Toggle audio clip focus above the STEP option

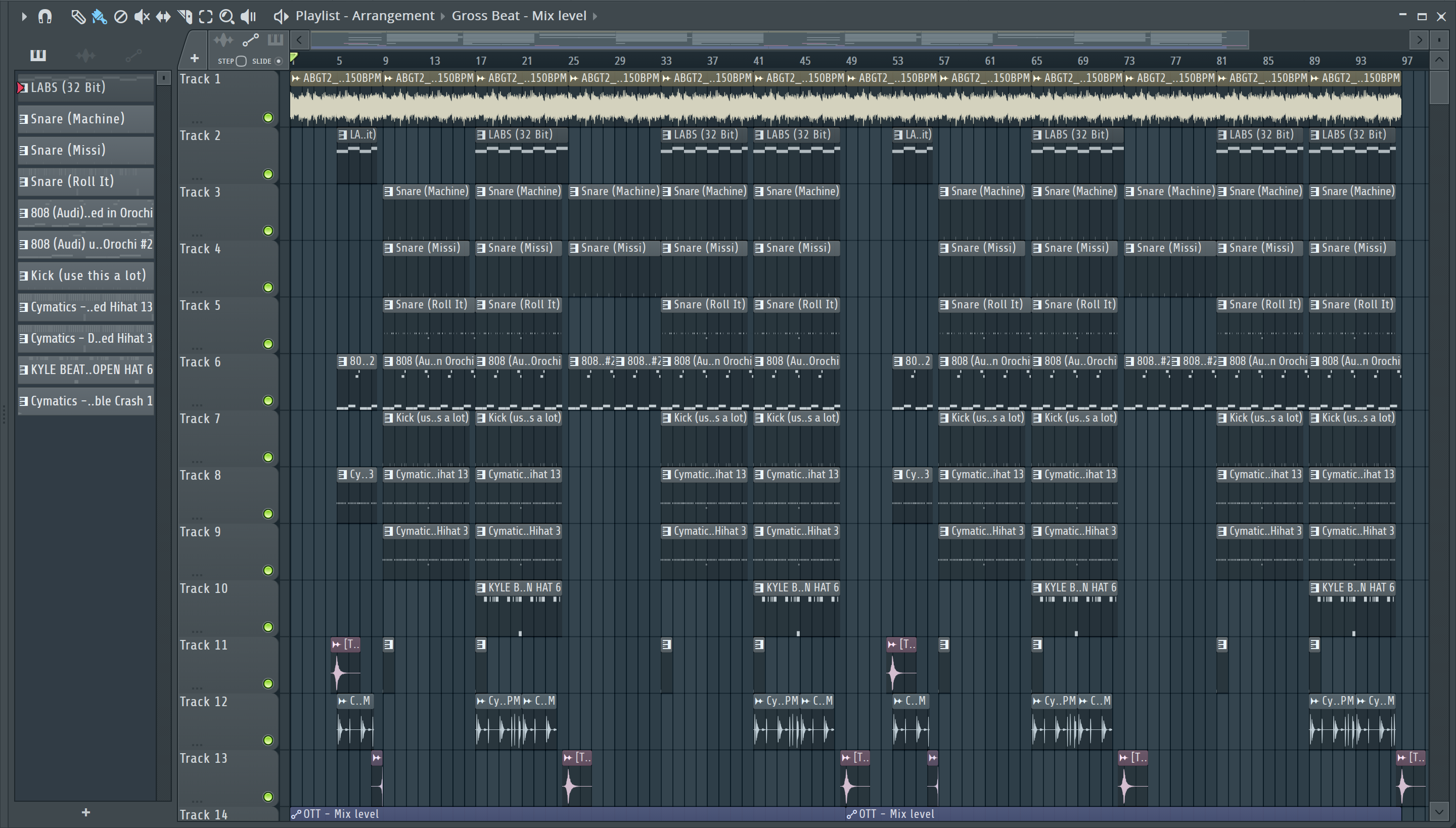click(x=223, y=40)
